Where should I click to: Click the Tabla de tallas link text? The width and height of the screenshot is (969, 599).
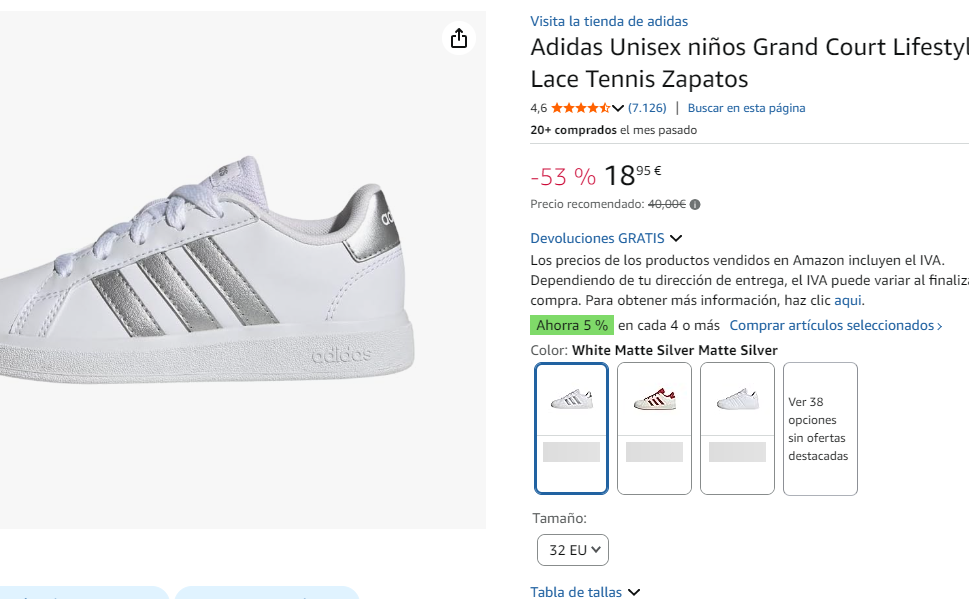[x=576, y=592]
